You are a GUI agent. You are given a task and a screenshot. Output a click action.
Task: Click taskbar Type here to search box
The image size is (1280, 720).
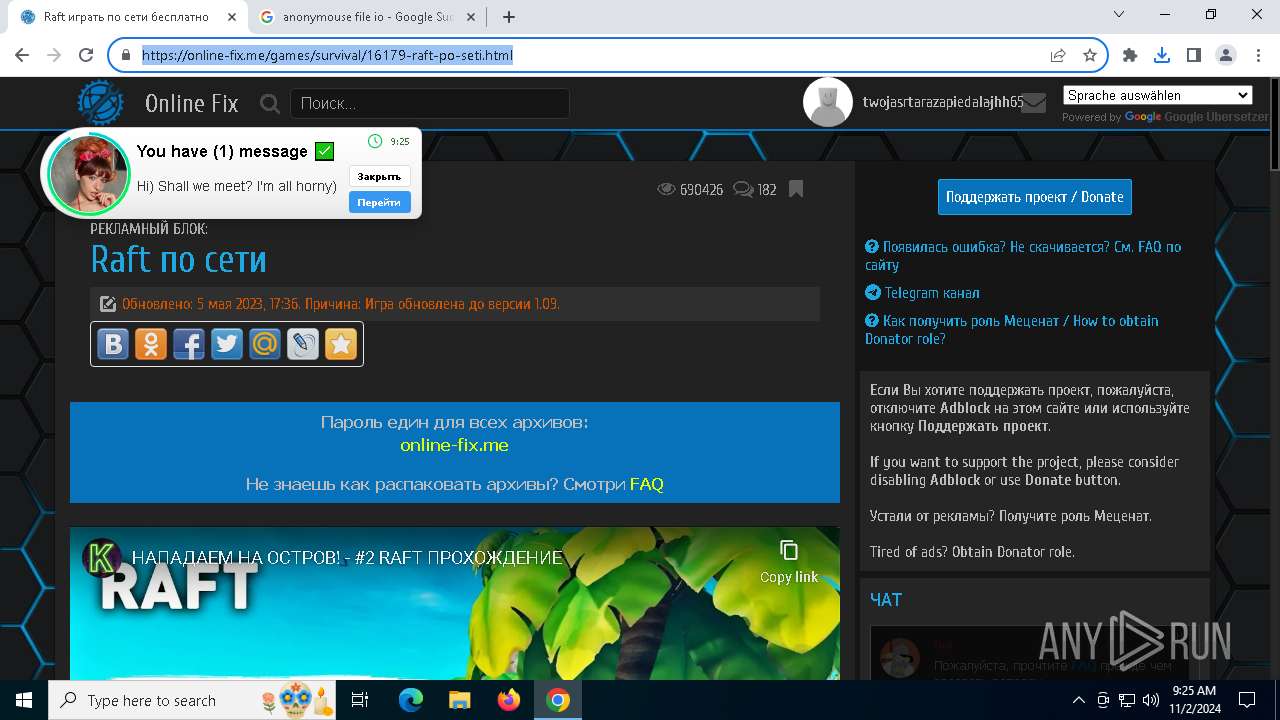[x=194, y=700]
